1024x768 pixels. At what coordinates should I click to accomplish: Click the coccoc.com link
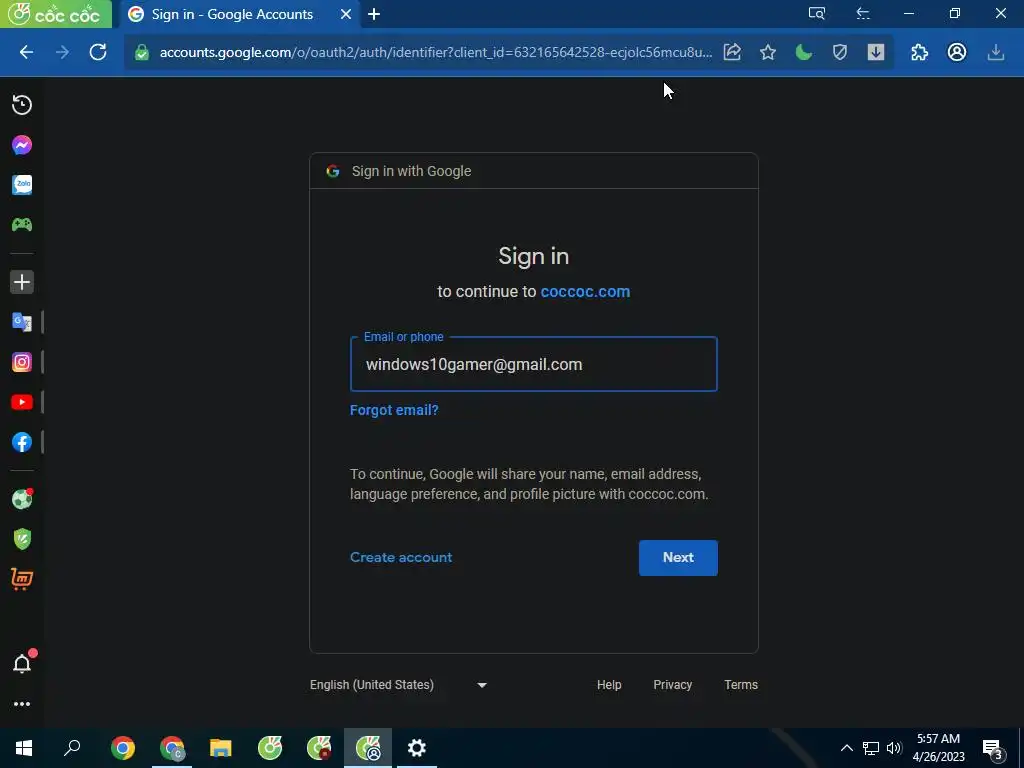(585, 291)
